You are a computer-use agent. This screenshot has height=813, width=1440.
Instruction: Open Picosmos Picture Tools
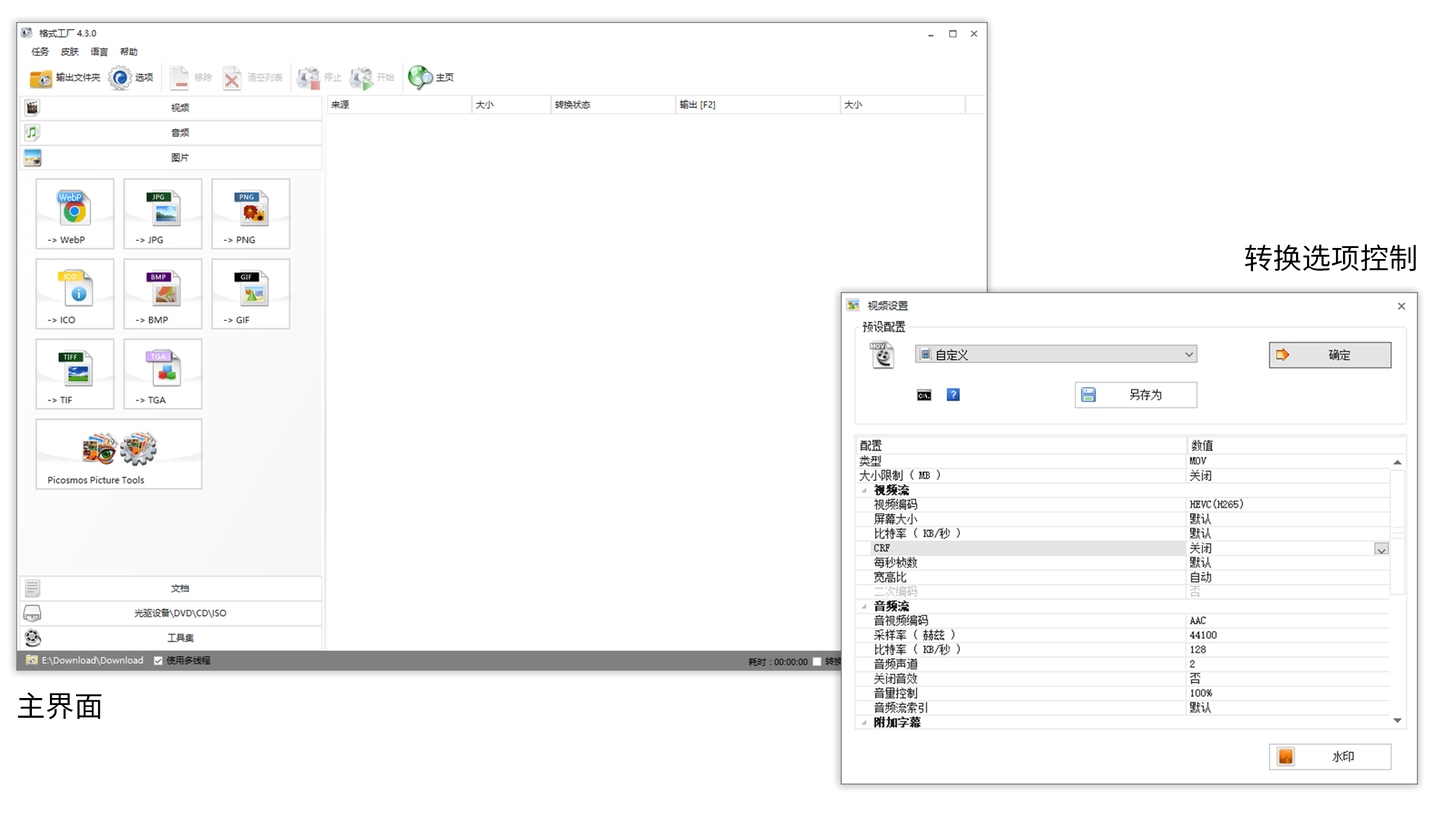coord(119,454)
